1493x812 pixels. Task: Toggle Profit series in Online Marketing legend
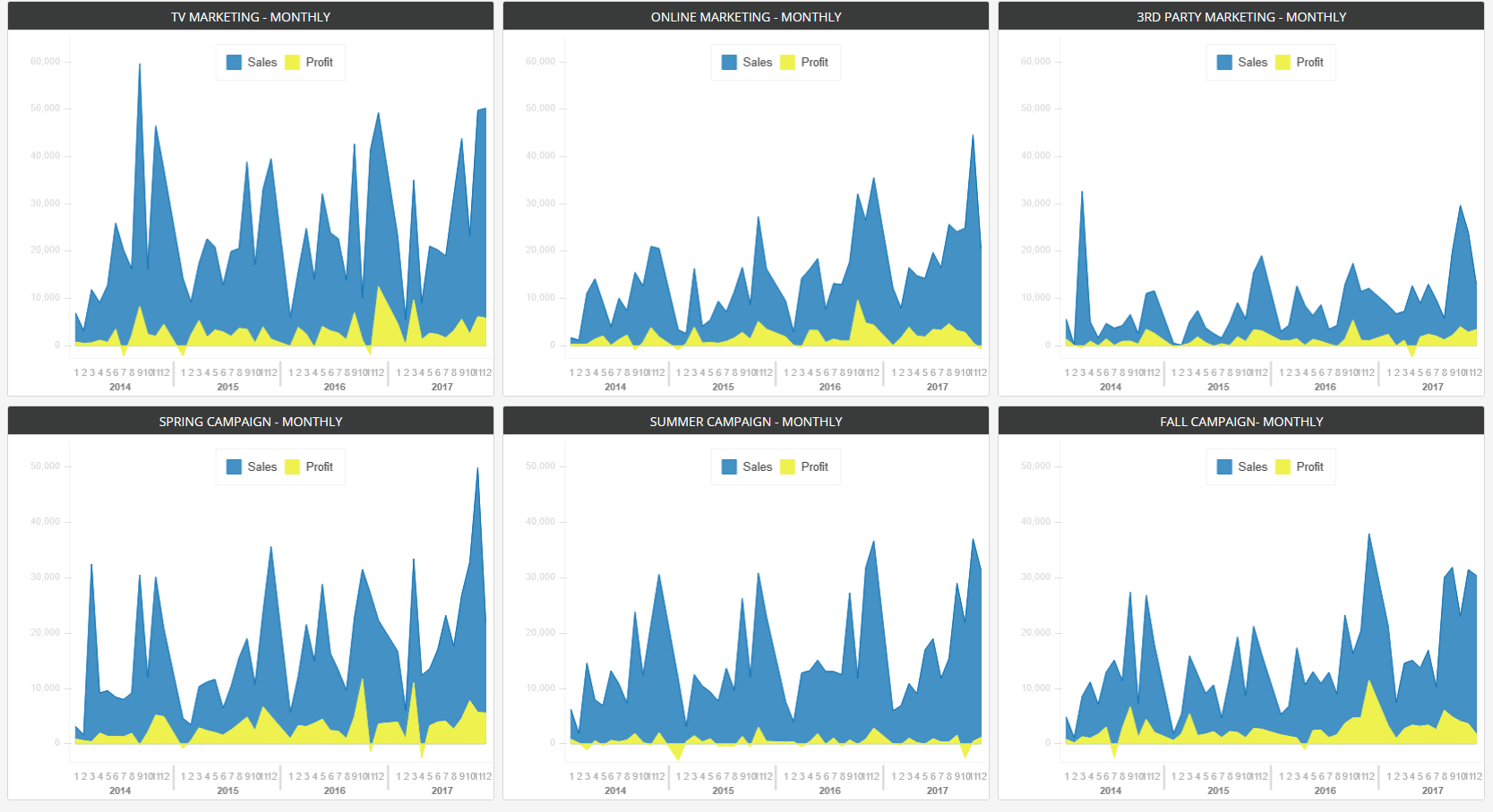coord(804,63)
